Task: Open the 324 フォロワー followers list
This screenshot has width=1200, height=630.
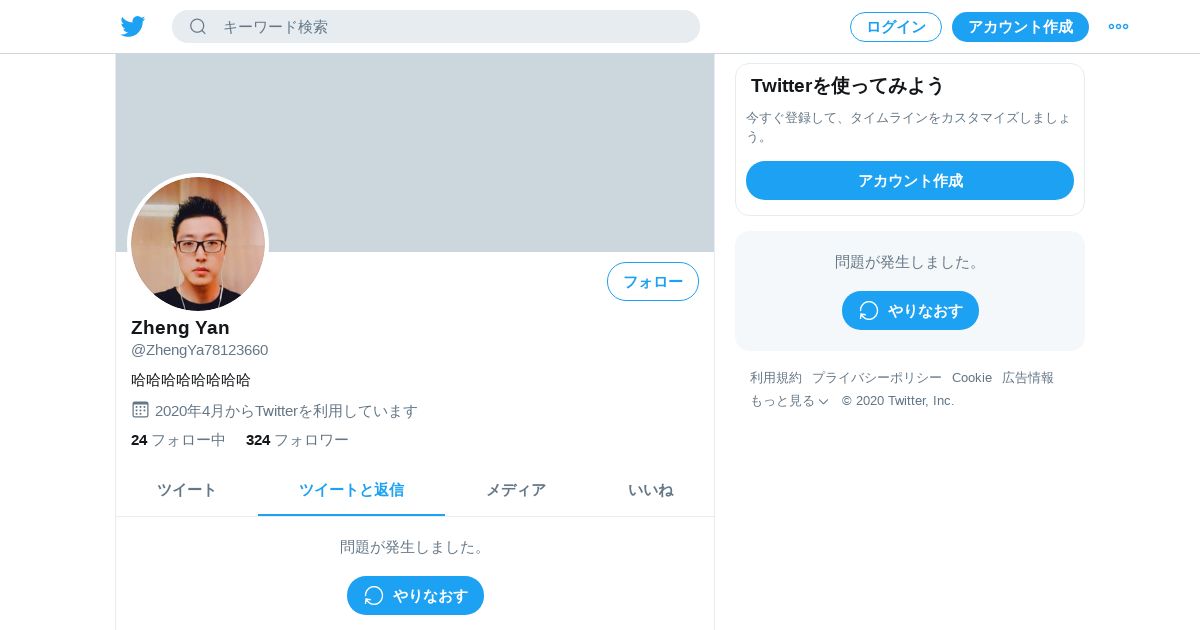Action: (x=297, y=440)
